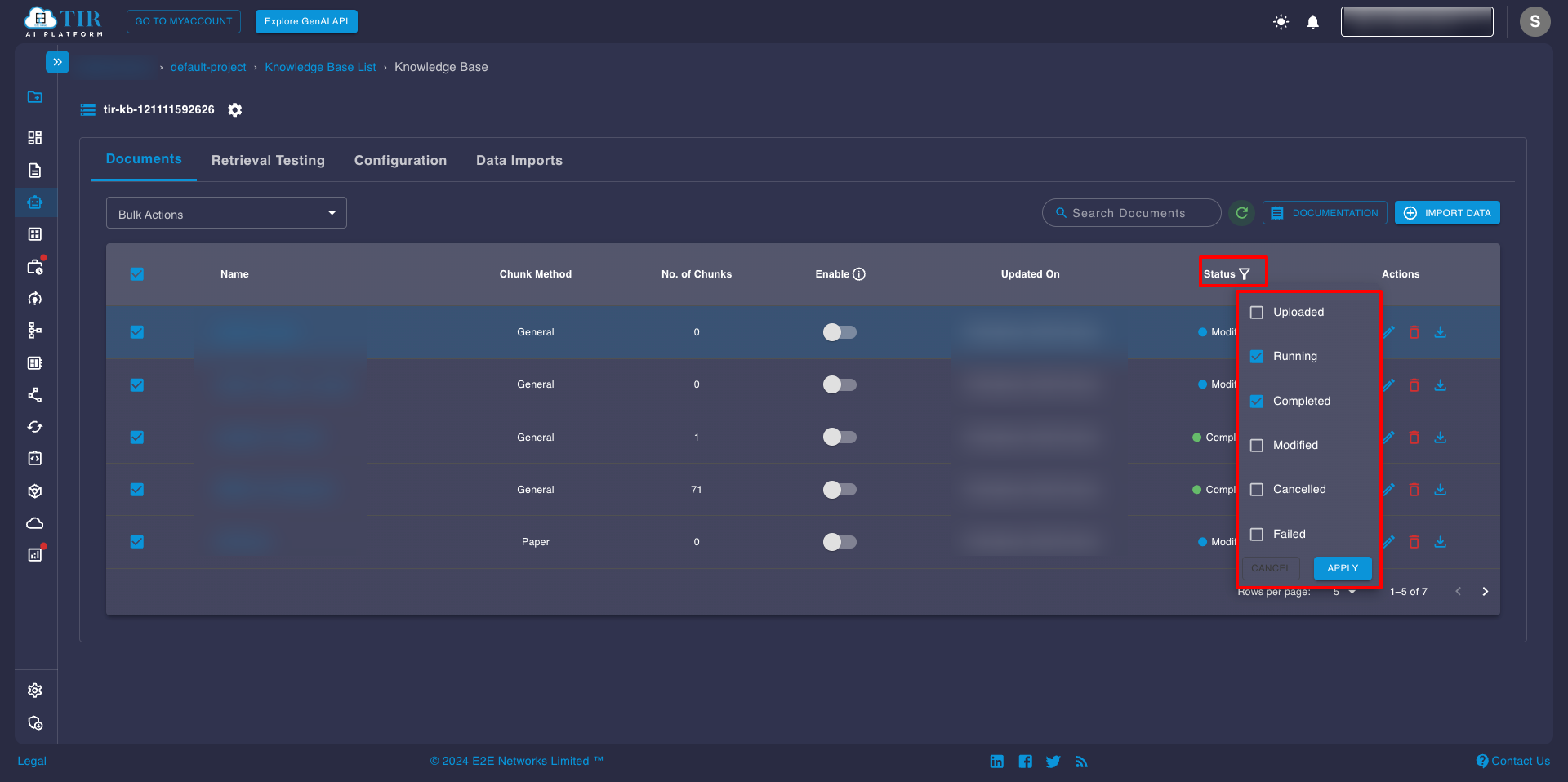Open the Knowledge Base List breadcrumb
Image resolution: width=1568 pixels, height=782 pixels.
(x=320, y=67)
